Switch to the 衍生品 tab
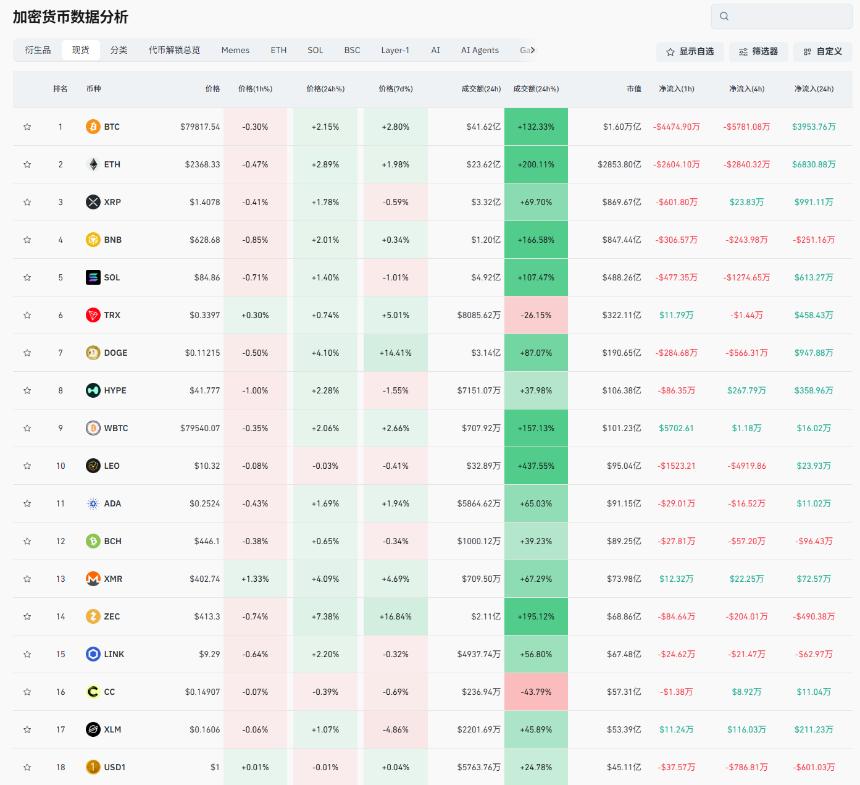860x785 pixels. click(x=38, y=50)
